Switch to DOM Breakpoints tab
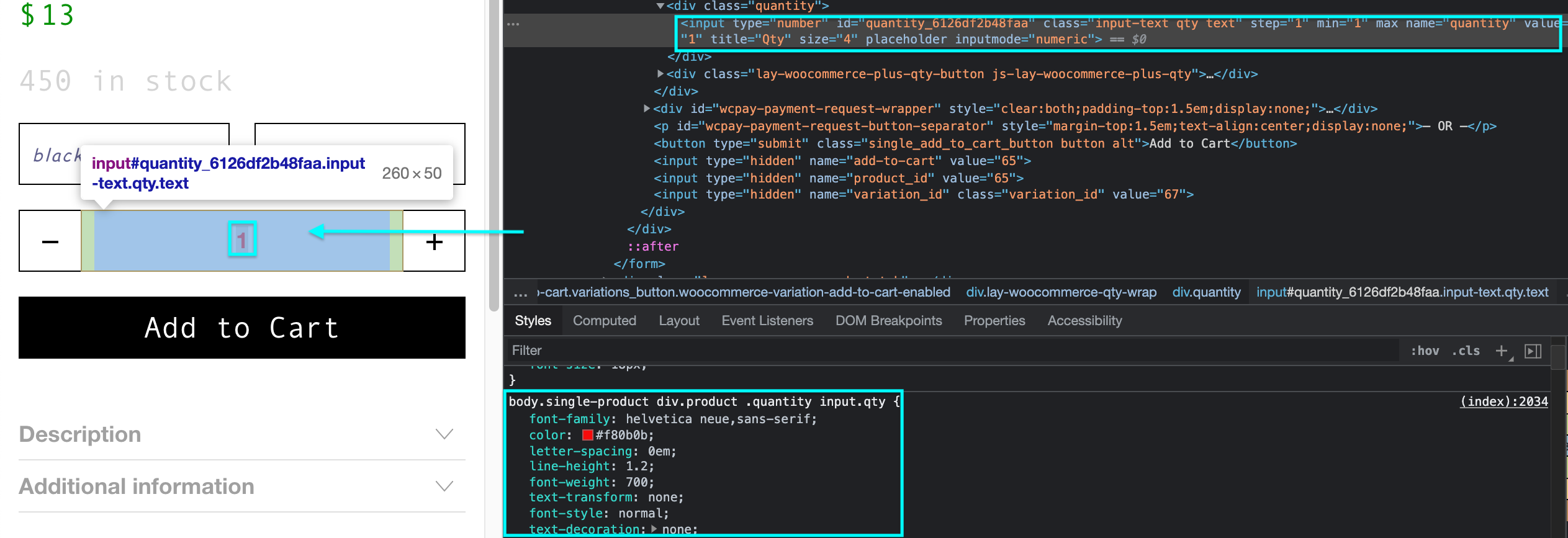1568x538 pixels. pyautogui.click(x=888, y=321)
